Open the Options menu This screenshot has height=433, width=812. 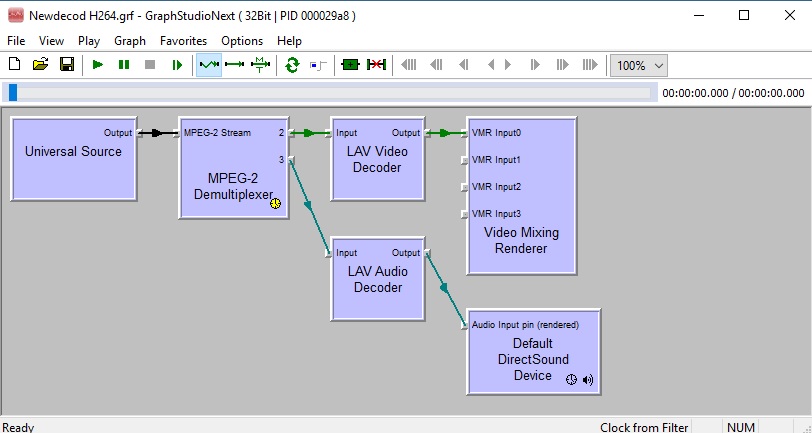click(242, 41)
